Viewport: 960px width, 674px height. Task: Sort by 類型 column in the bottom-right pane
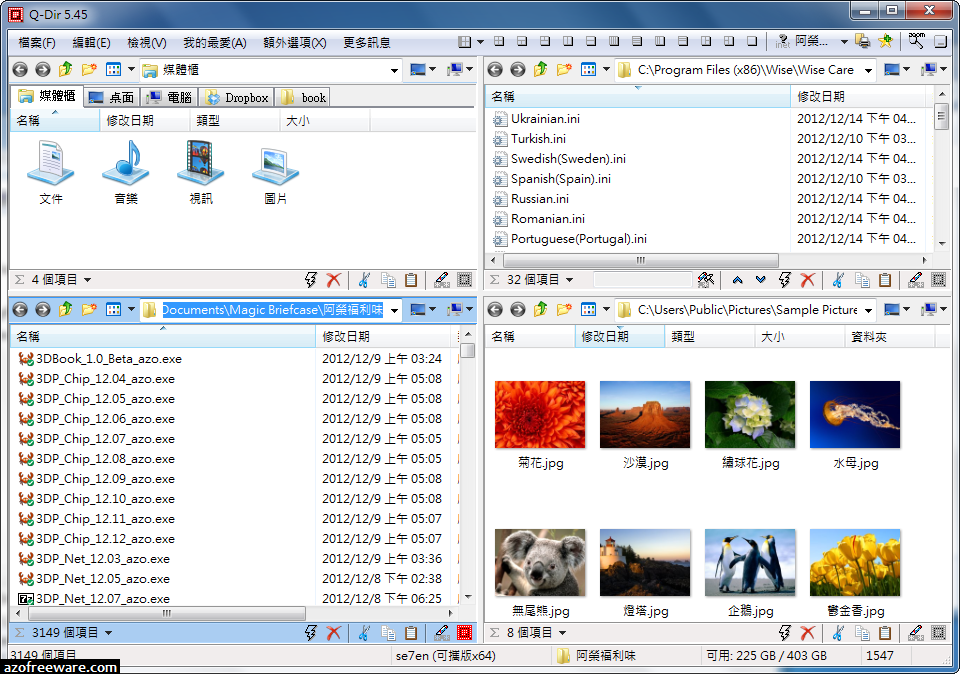[x=709, y=336]
